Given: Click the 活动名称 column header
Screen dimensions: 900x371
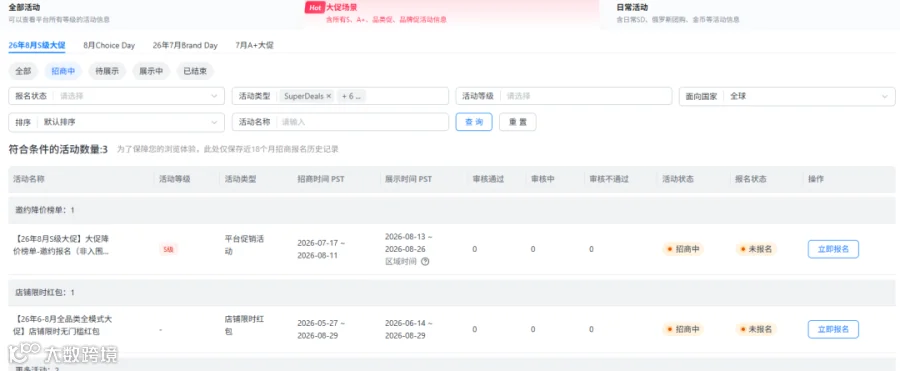Looking at the screenshot, I should coord(29,179).
